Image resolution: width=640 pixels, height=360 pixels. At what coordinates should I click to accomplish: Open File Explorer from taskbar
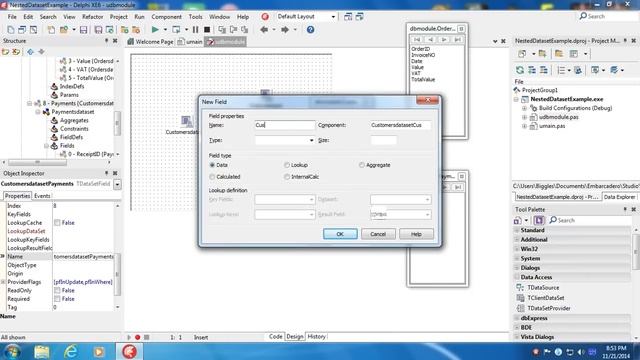(42, 351)
